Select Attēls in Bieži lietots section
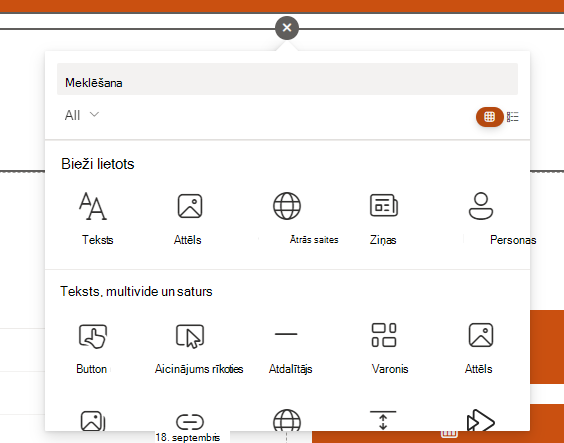Viewport: 564px width, 443px height. click(190, 218)
